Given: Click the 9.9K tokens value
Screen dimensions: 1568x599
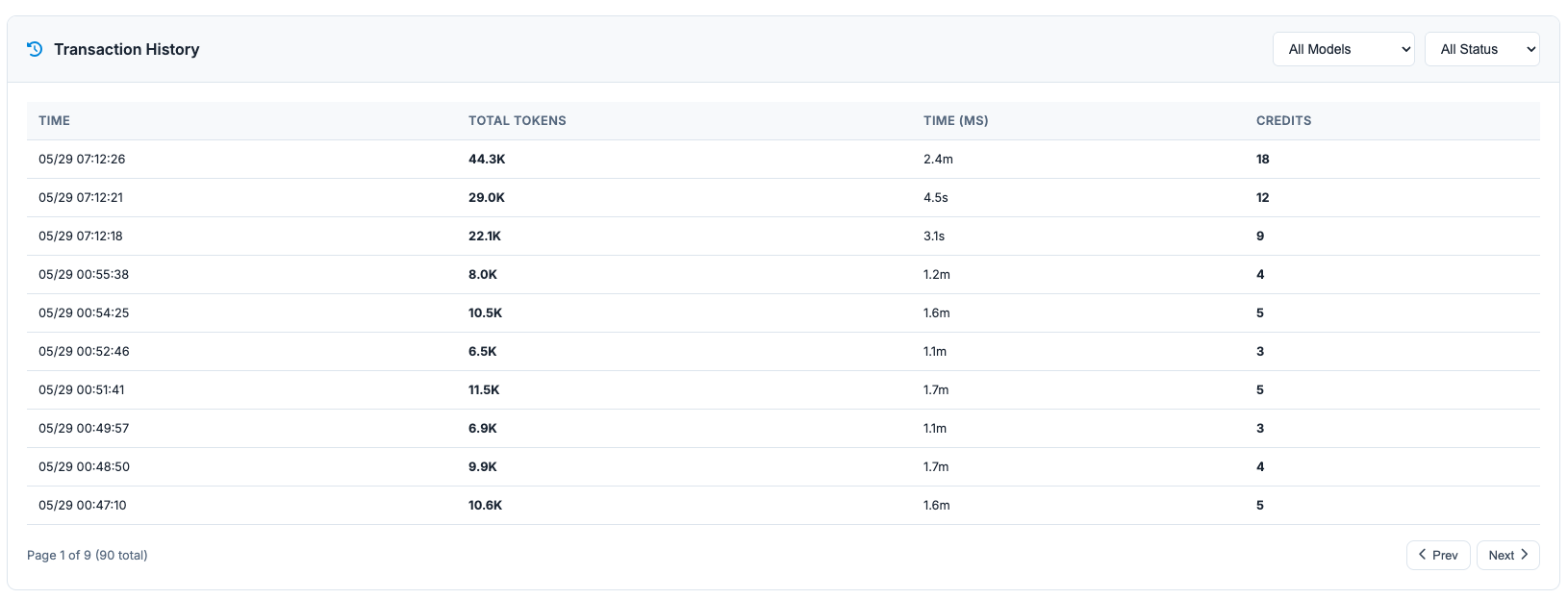Looking at the screenshot, I should 483,466.
